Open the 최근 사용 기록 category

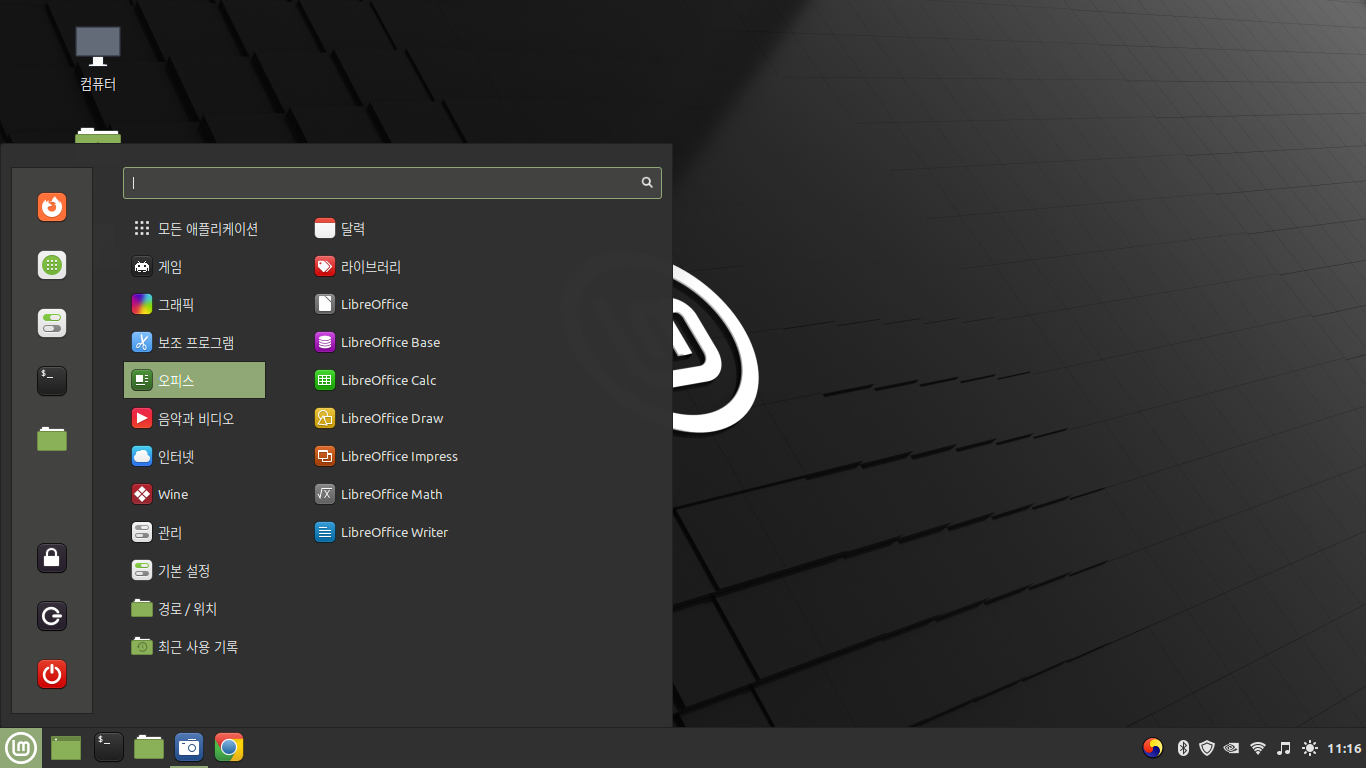click(x=194, y=647)
